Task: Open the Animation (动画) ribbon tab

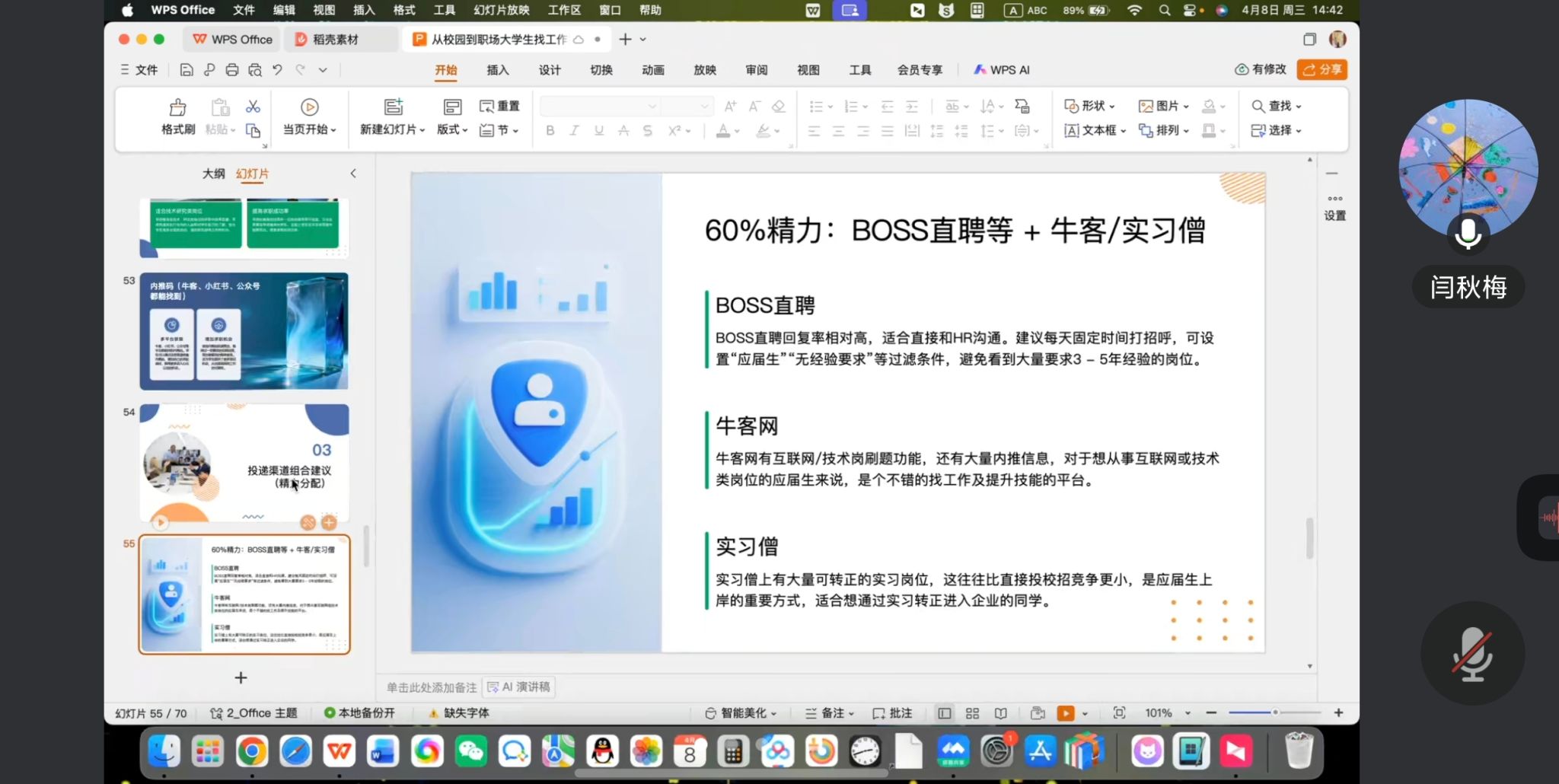Action: (x=653, y=70)
